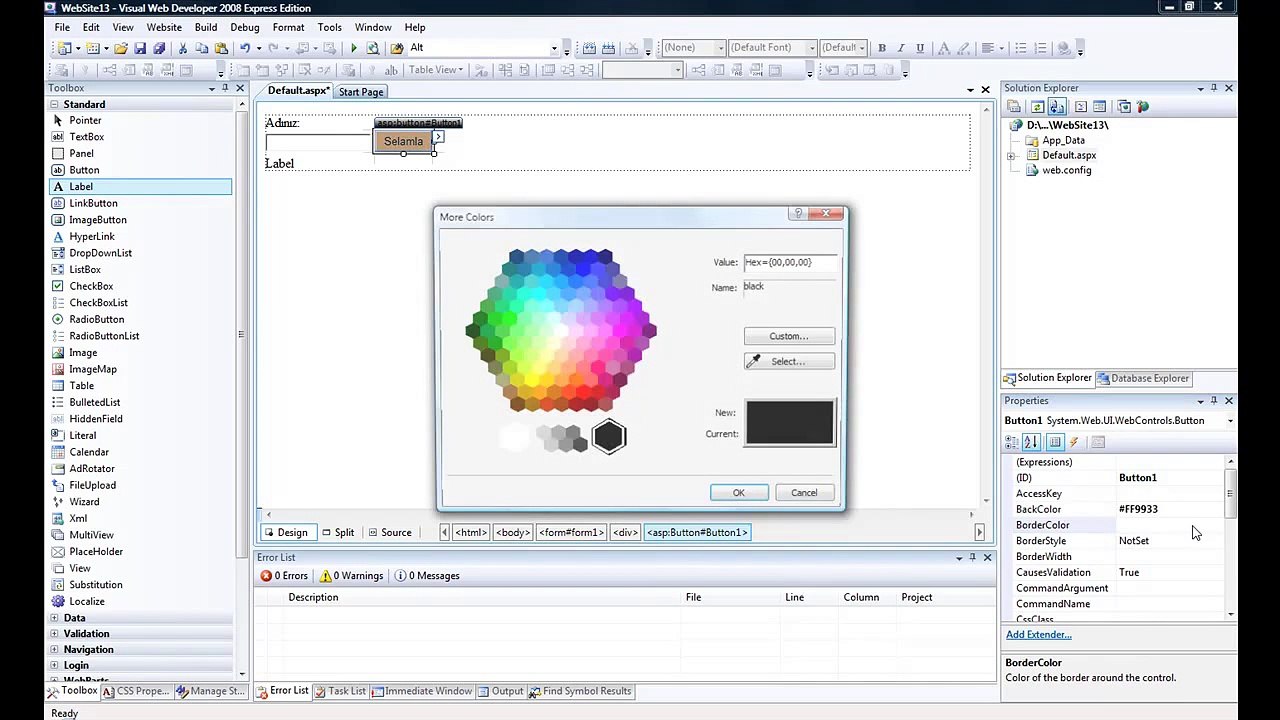The image size is (1280, 720).
Task: Collapse the Standard toolbox group
Action: 54,104
